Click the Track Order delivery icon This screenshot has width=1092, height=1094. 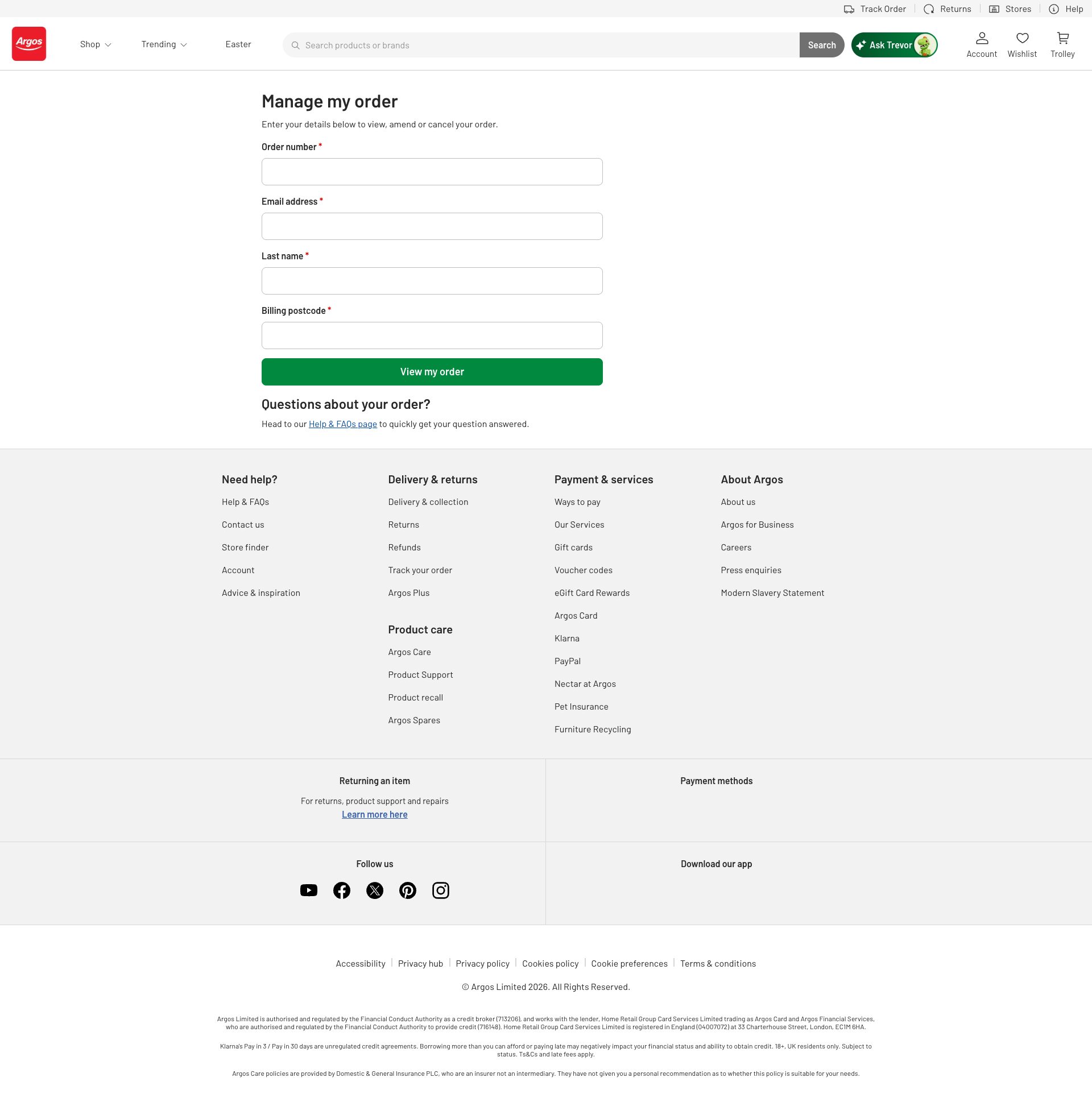point(849,9)
